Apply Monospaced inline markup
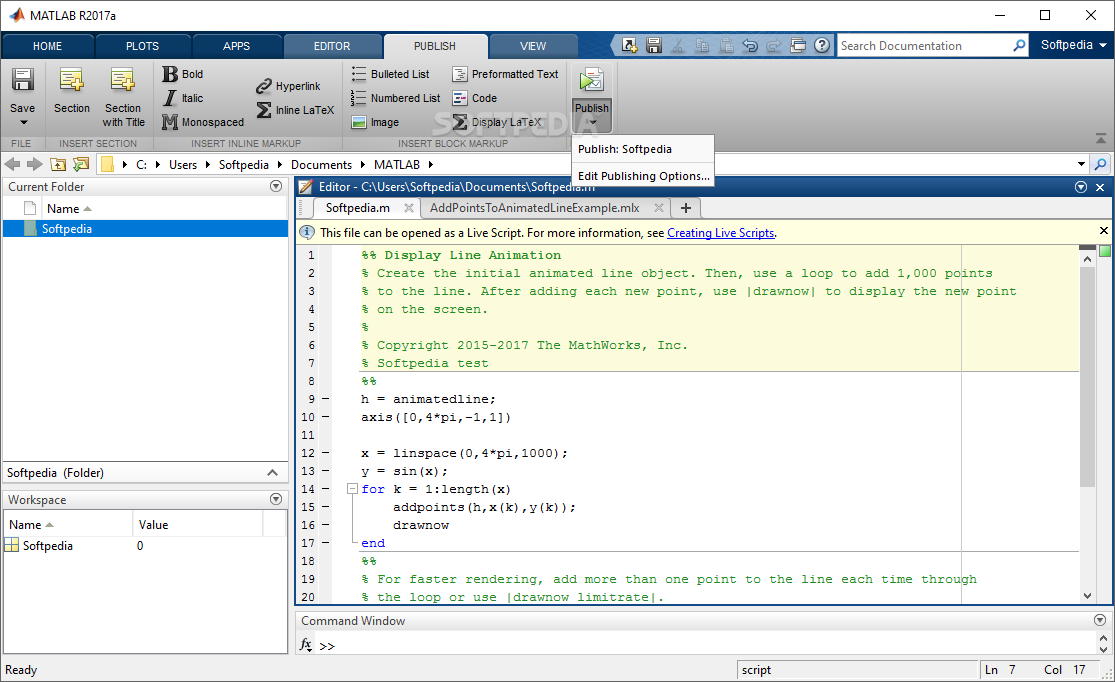 click(203, 122)
